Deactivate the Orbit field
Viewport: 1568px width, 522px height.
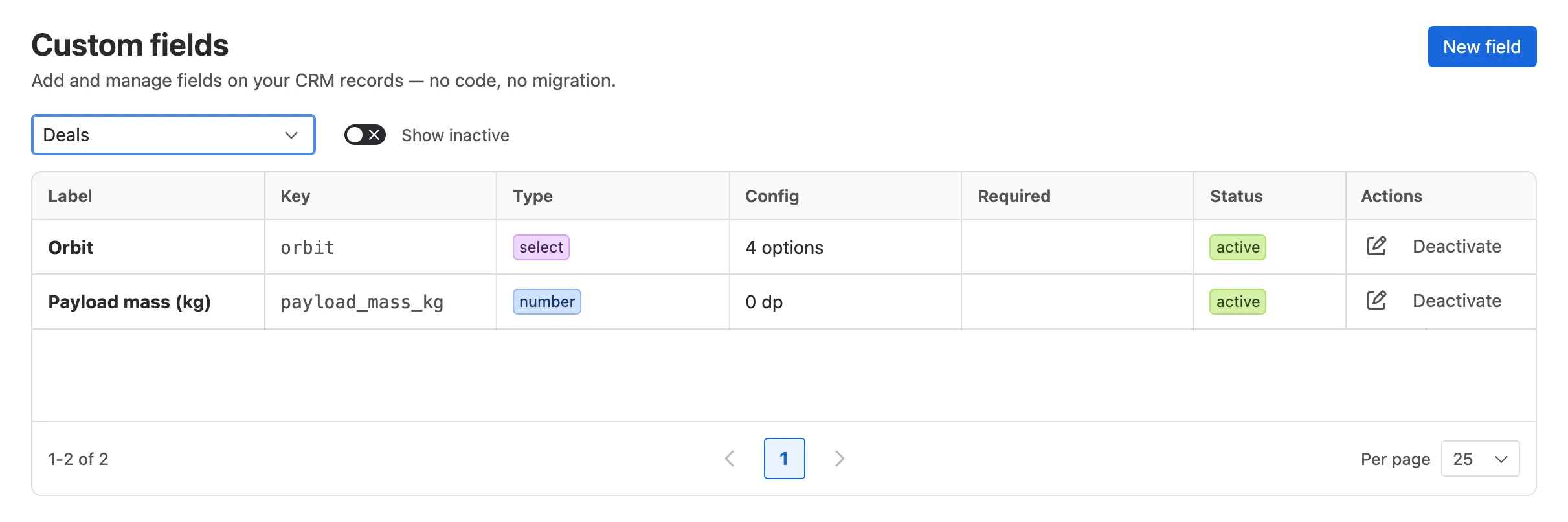(1457, 246)
